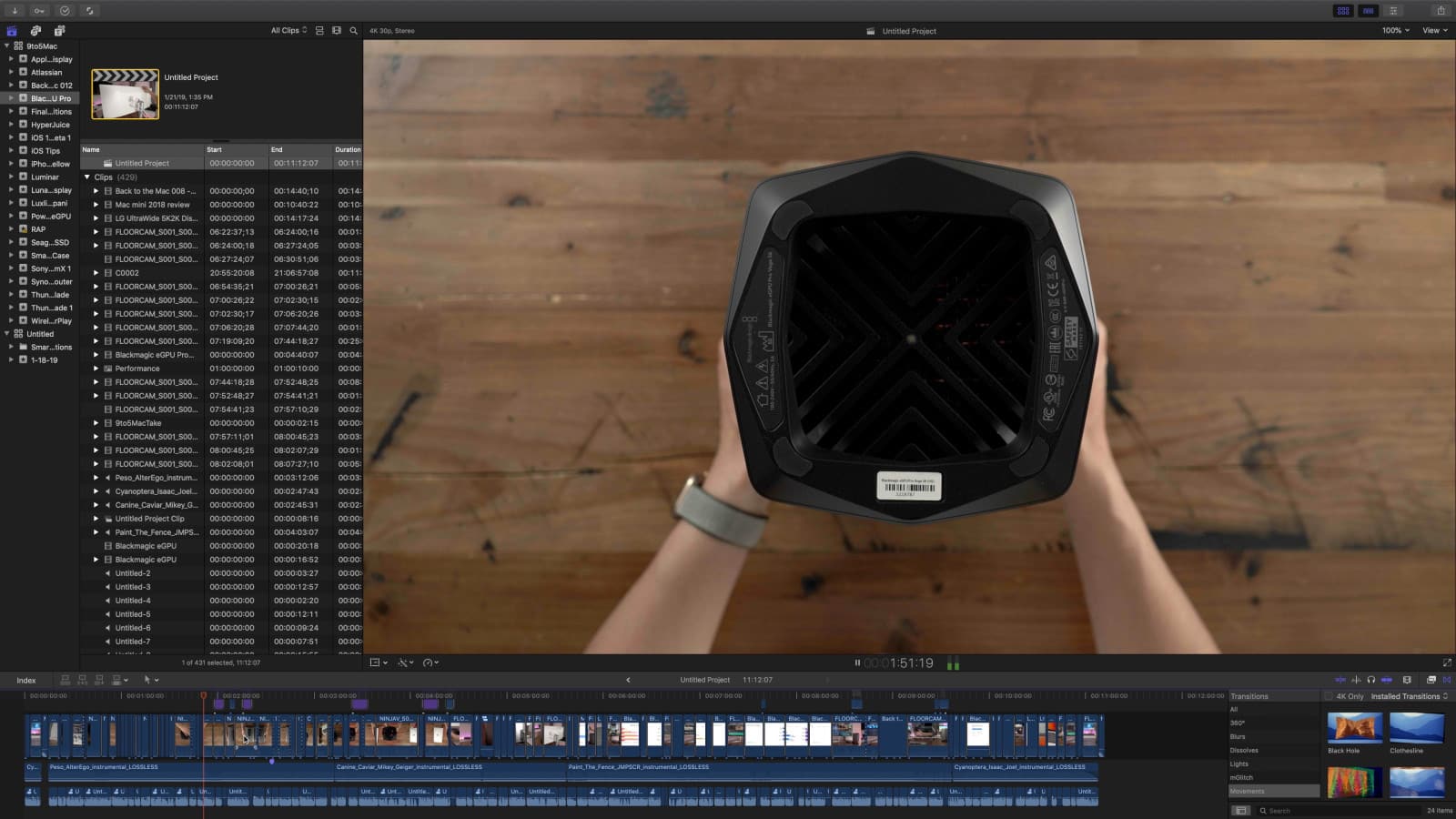Click the search icon in the browser

coord(354,30)
